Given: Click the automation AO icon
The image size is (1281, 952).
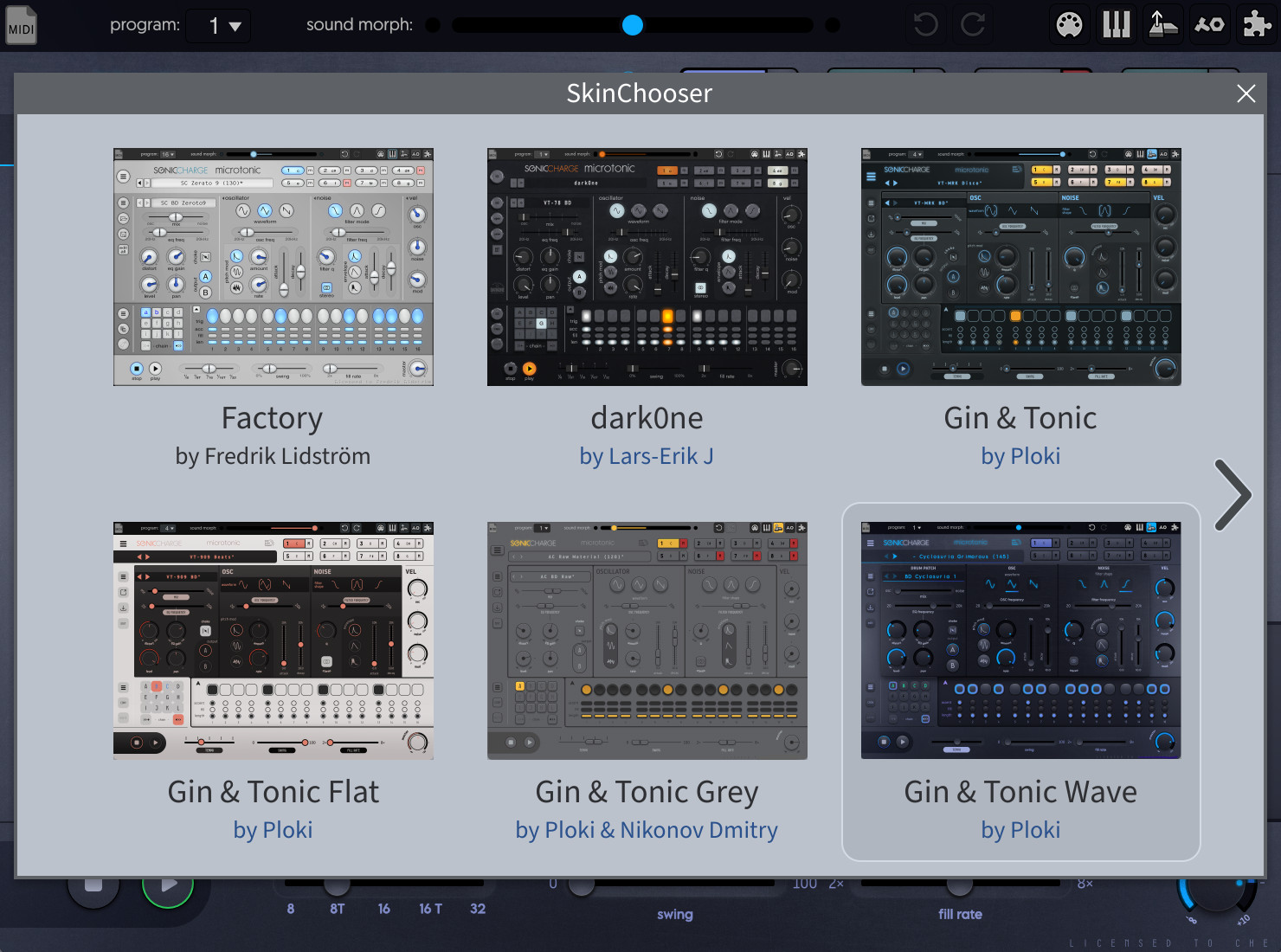Looking at the screenshot, I should [1209, 24].
